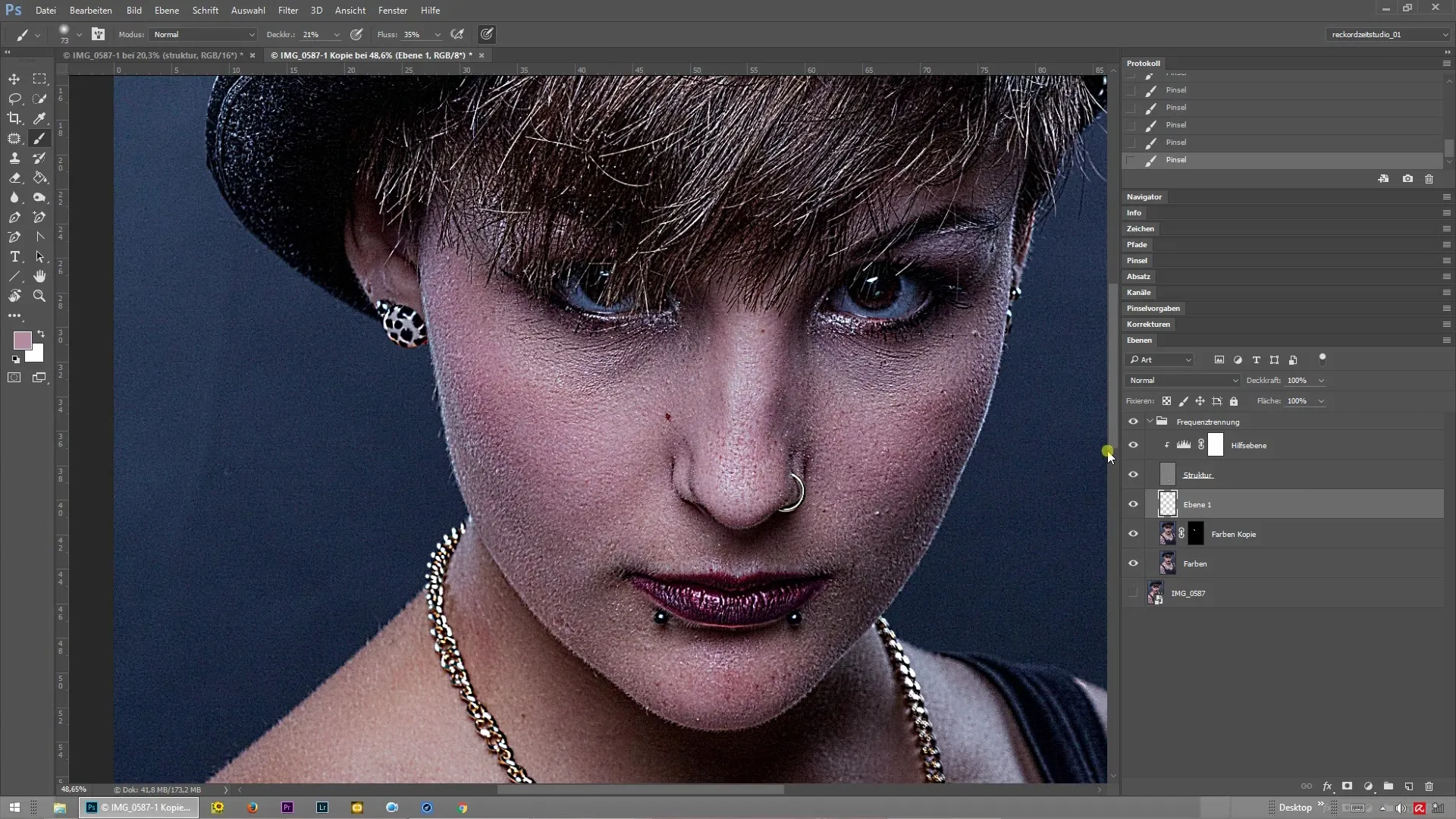Collapse the Frequenztrennung group arrow
Viewport: 1456px width, 819px height.
coord(1150,422)
